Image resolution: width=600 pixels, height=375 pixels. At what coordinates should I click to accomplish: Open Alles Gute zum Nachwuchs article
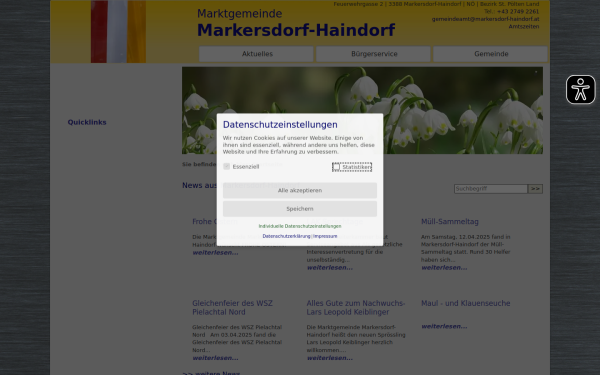356,308
